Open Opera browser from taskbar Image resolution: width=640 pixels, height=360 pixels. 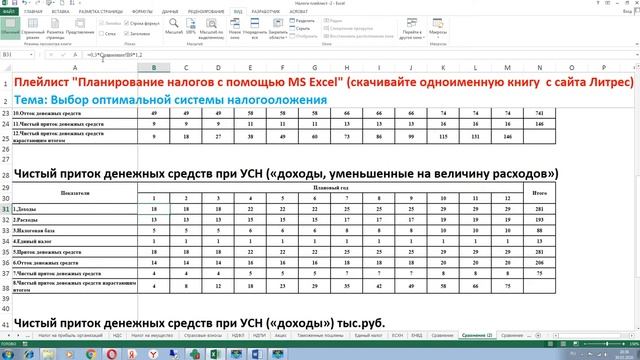[111, 354]
